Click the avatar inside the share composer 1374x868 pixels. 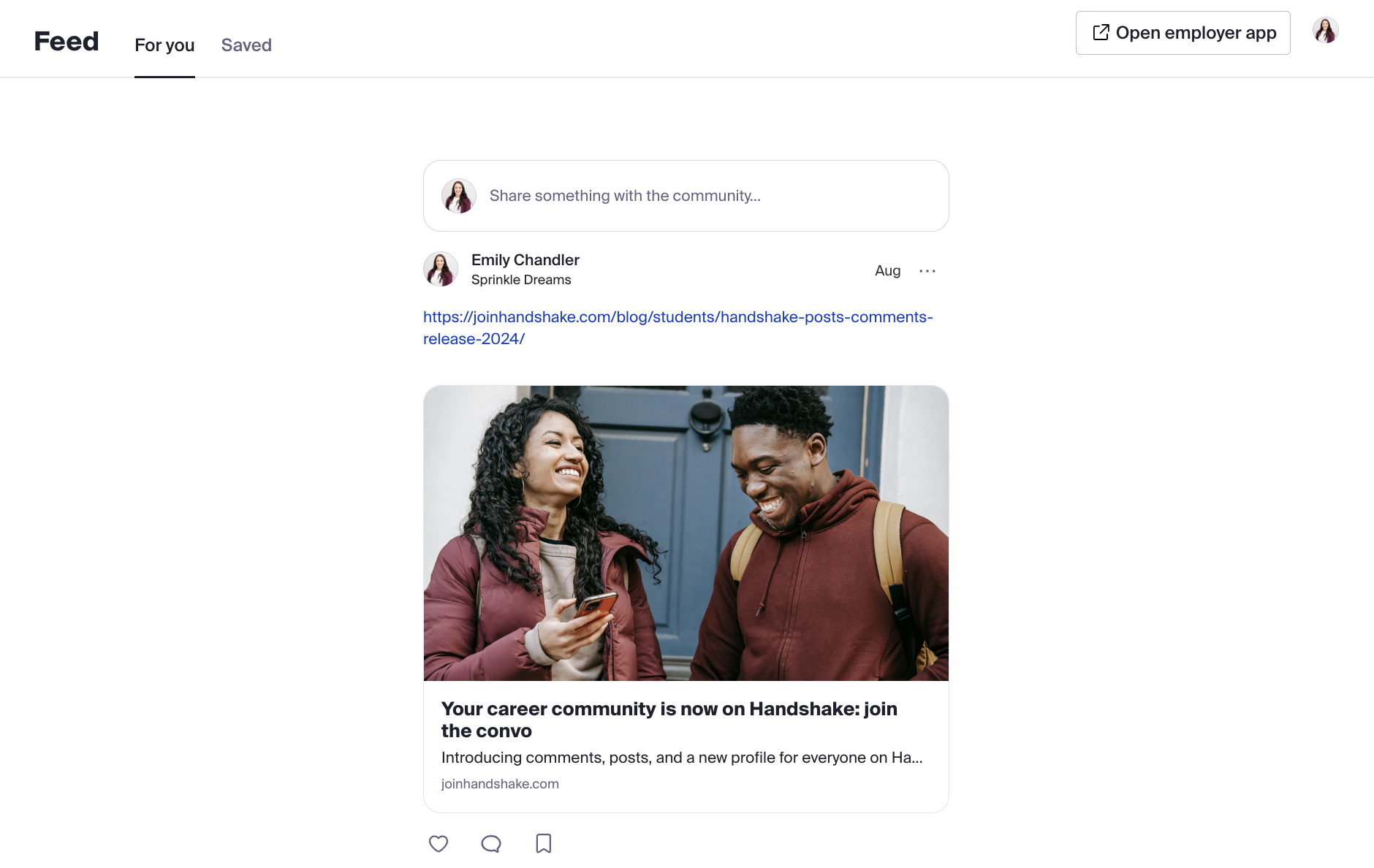click(459, 196)
